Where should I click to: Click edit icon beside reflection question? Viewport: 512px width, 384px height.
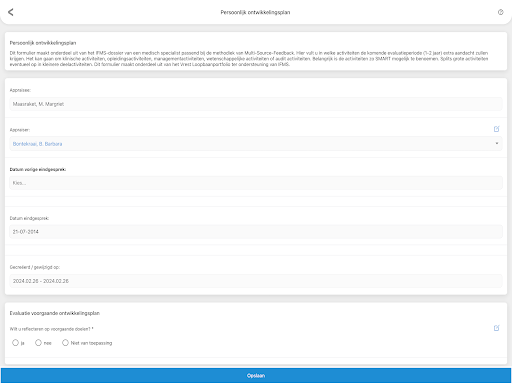point(496,328)
